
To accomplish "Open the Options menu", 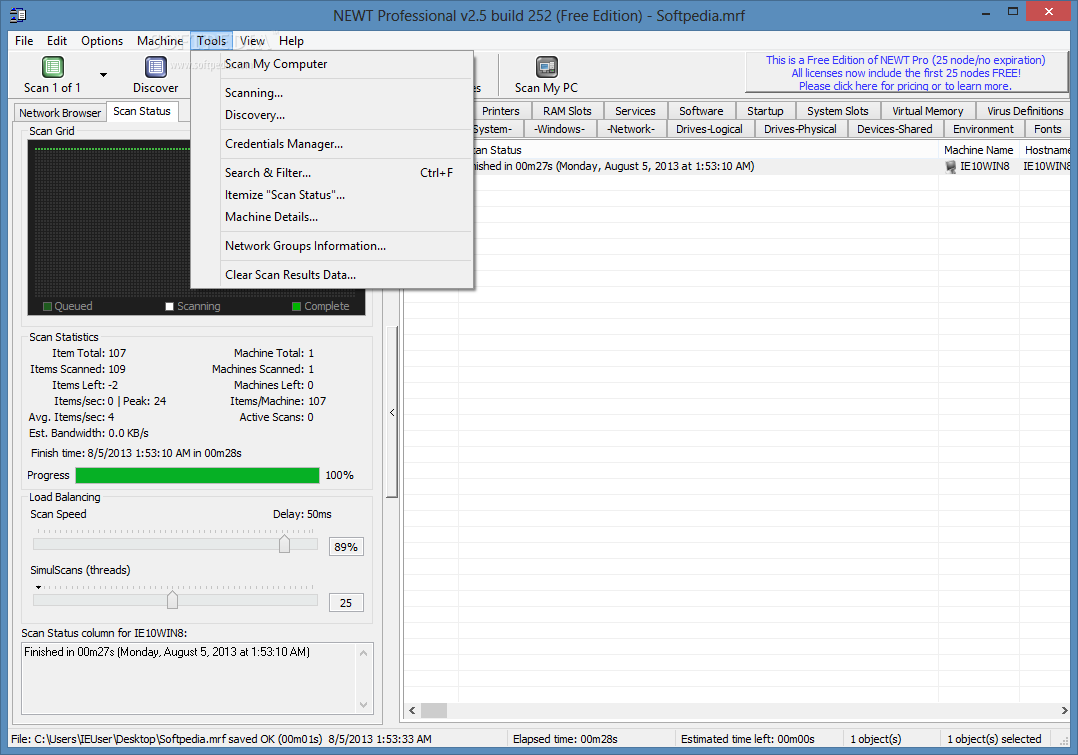I will point(102,41).
